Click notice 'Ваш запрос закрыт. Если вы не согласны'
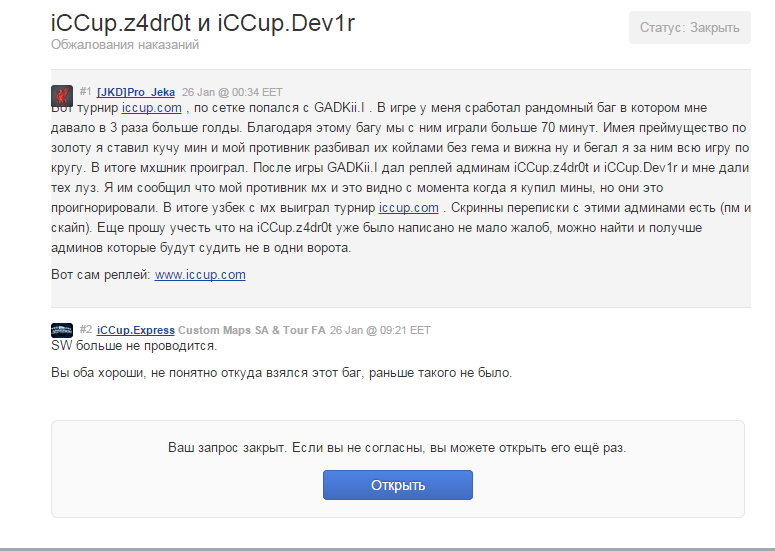The image size is (775, 551). tap(296, 448)
